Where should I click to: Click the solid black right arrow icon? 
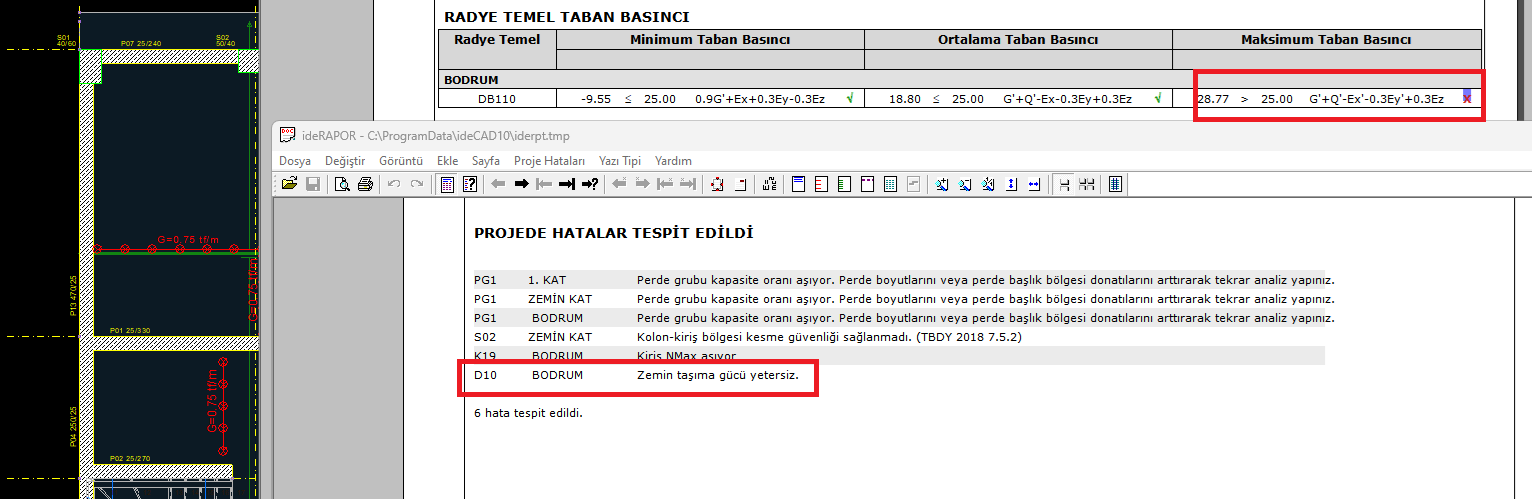[521, 184]
